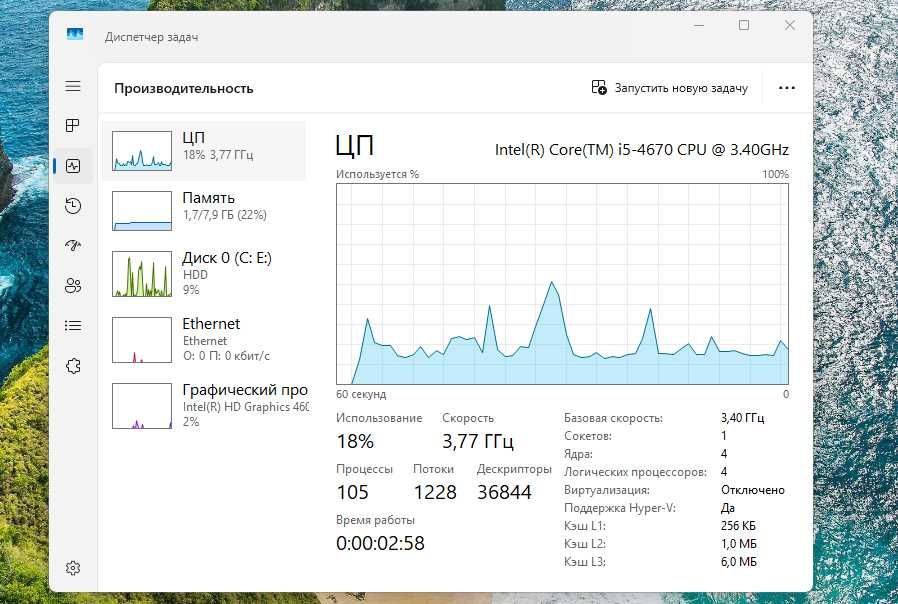898x604 pixels.
Task: Click the Ethernet mini graph thumbnail
Action: pos(142,339)
